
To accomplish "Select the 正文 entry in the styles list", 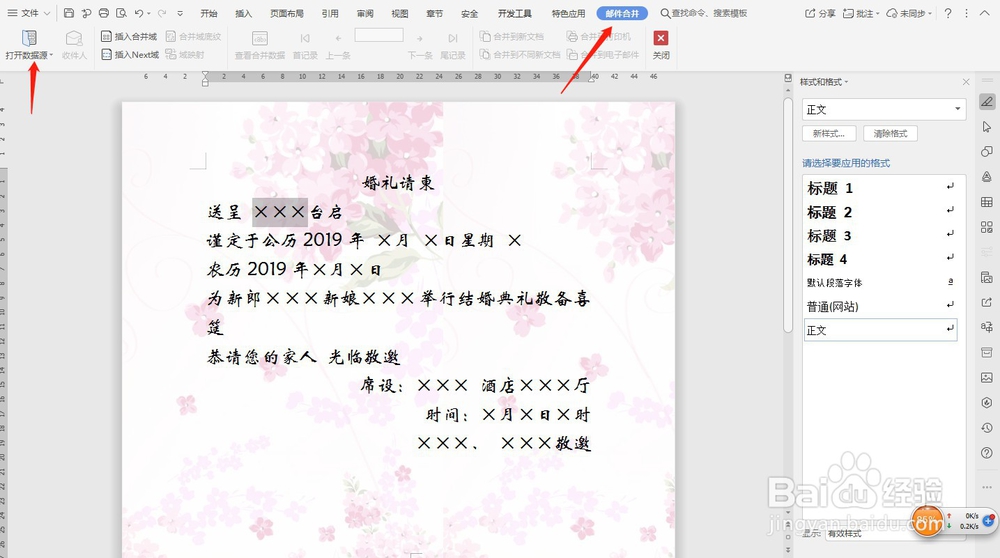I will click(881, 330).
